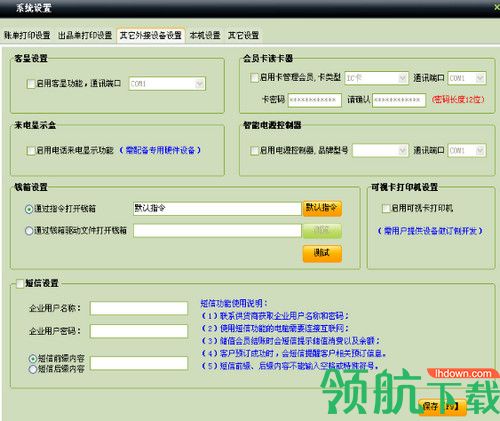The image size is (500, 421).
Task: Expand 会员卡读卡器 通讯端口 COM1 dropdown
Action: click(467, 78)
